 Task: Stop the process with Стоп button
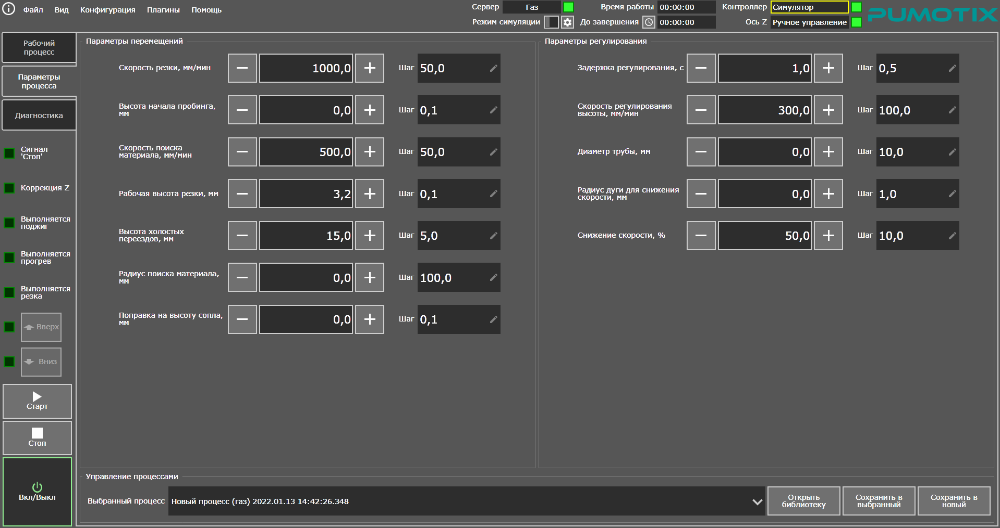(x=37, y=437)
